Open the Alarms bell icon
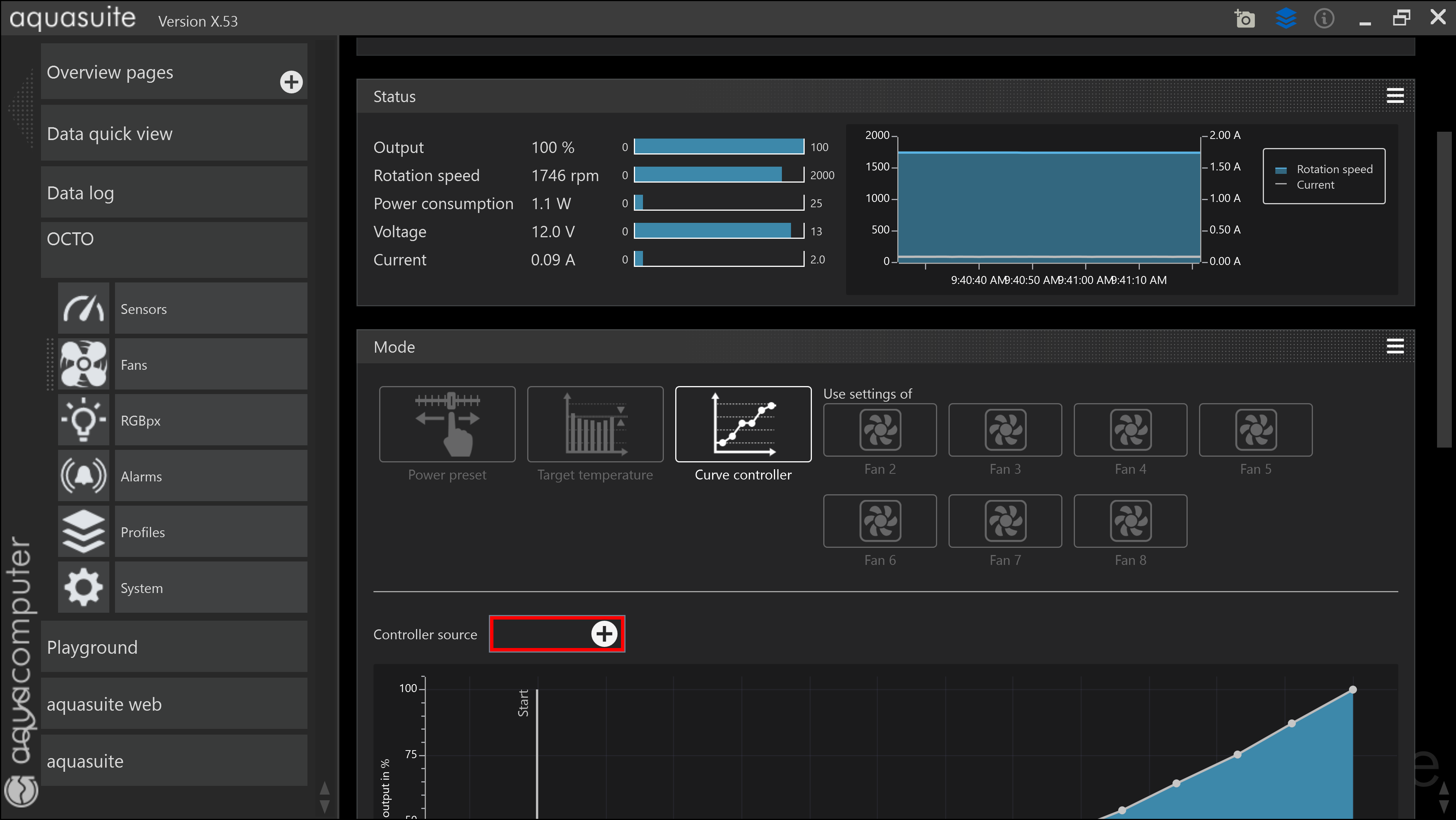Image resolution: width=1456 pixels, height=820 pixels. 84,476
